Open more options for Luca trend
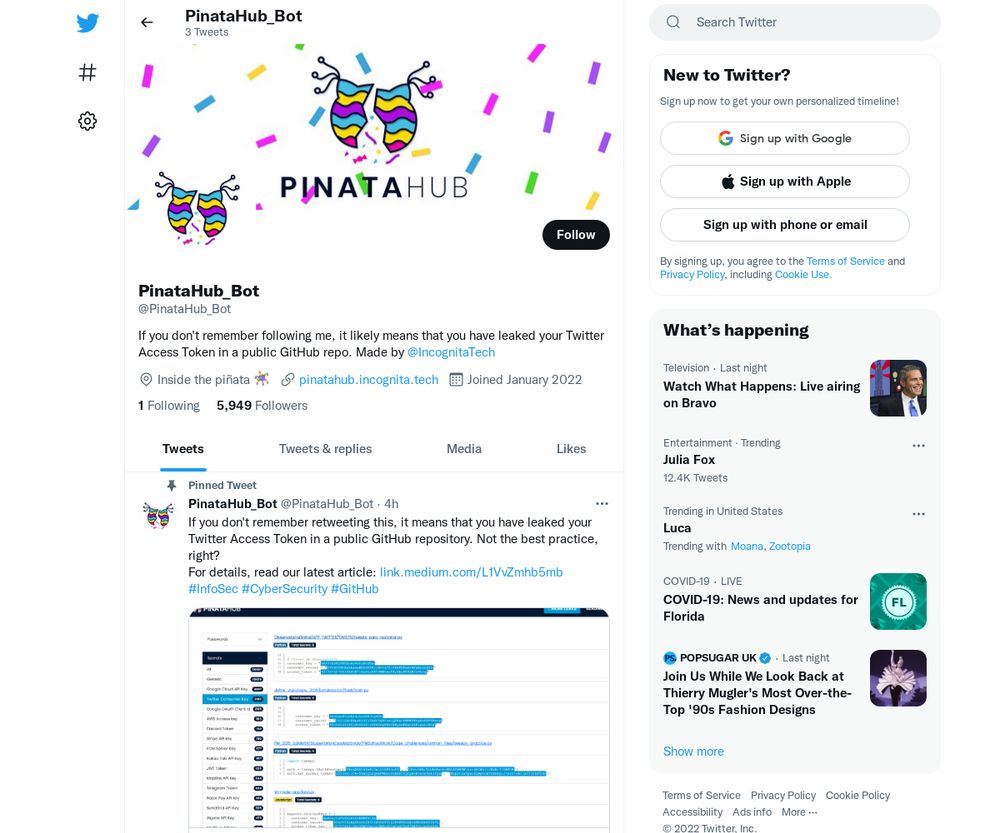The width and height of the screenshot is (1000, 833). coord(918,514)
